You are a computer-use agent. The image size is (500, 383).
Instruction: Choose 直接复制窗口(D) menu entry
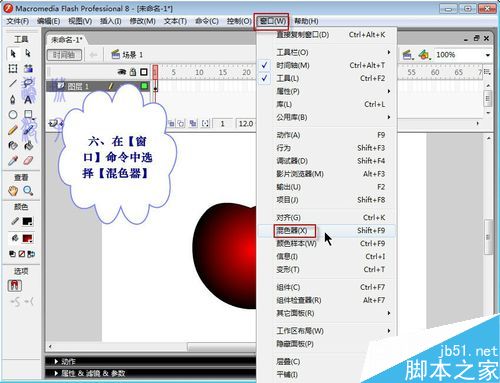[x=327, y=35]
